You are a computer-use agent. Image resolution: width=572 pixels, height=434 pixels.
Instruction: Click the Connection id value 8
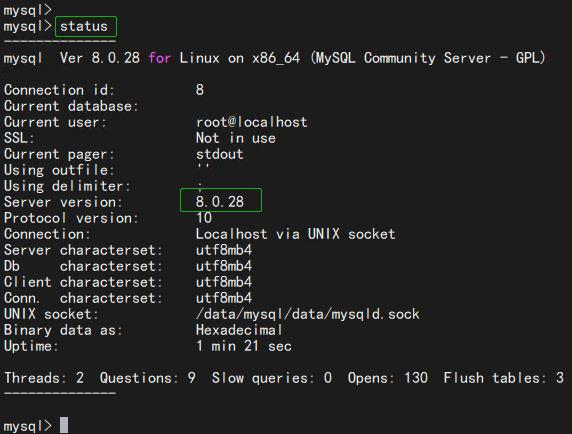(200, 90)
